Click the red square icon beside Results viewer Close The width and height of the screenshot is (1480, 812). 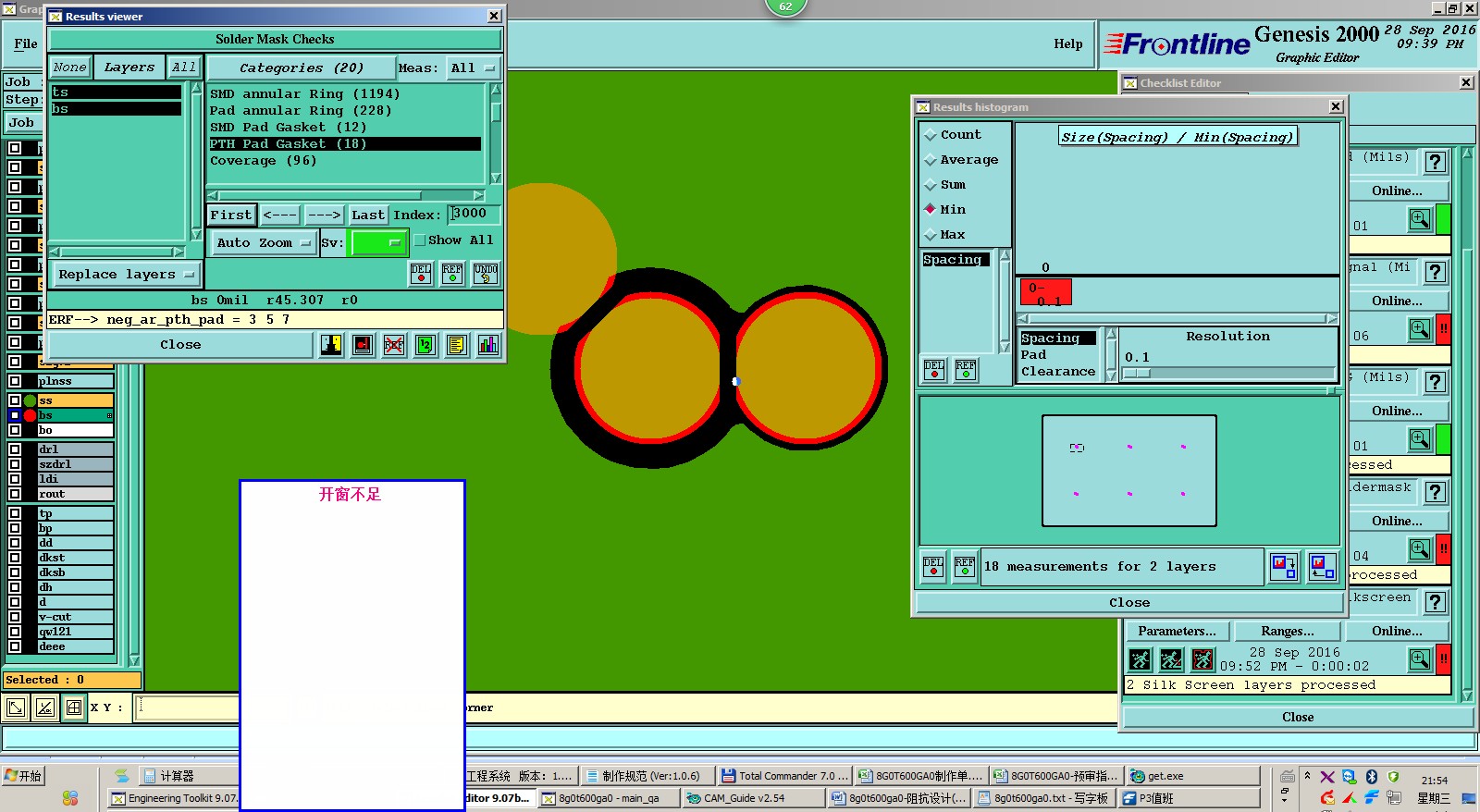[x=363, y=345]
